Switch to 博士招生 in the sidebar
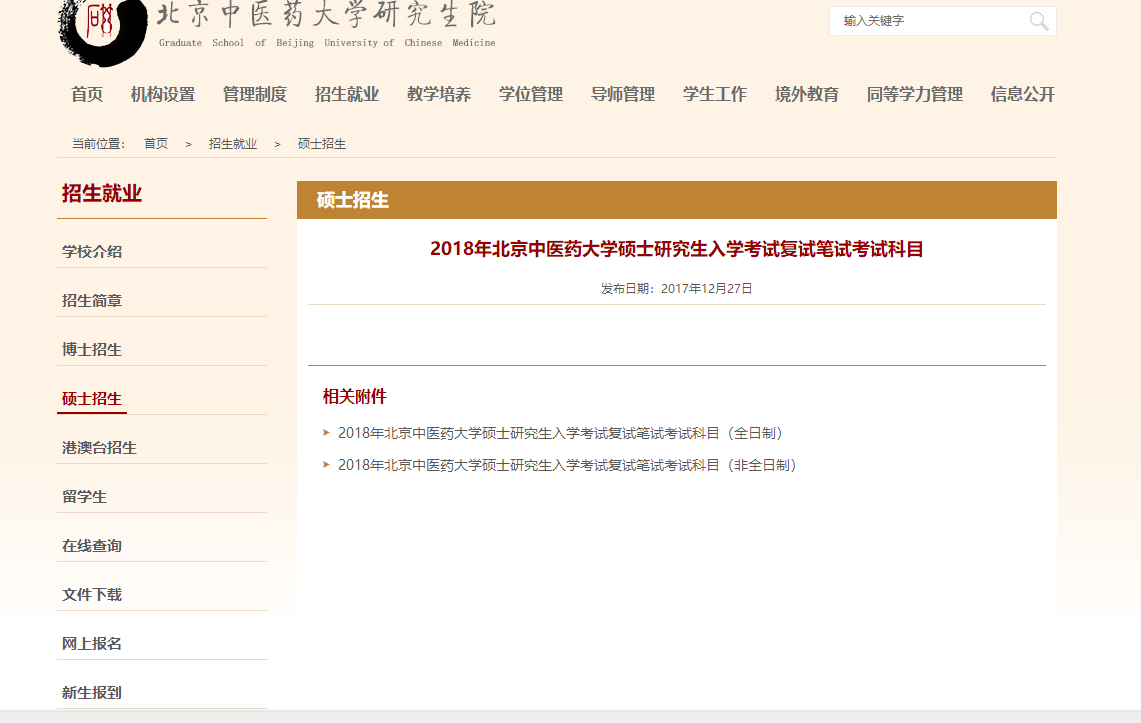Screen dimensions: 1141x723 click(x=92, y=350)
